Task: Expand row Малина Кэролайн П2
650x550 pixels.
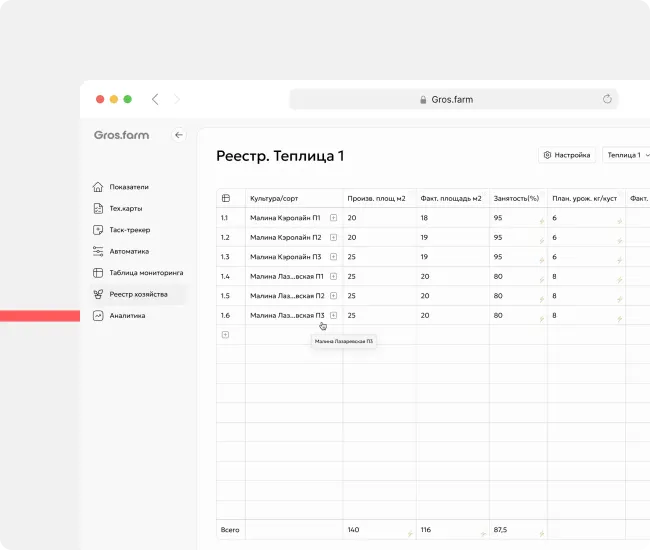Action: coord(333,237)
